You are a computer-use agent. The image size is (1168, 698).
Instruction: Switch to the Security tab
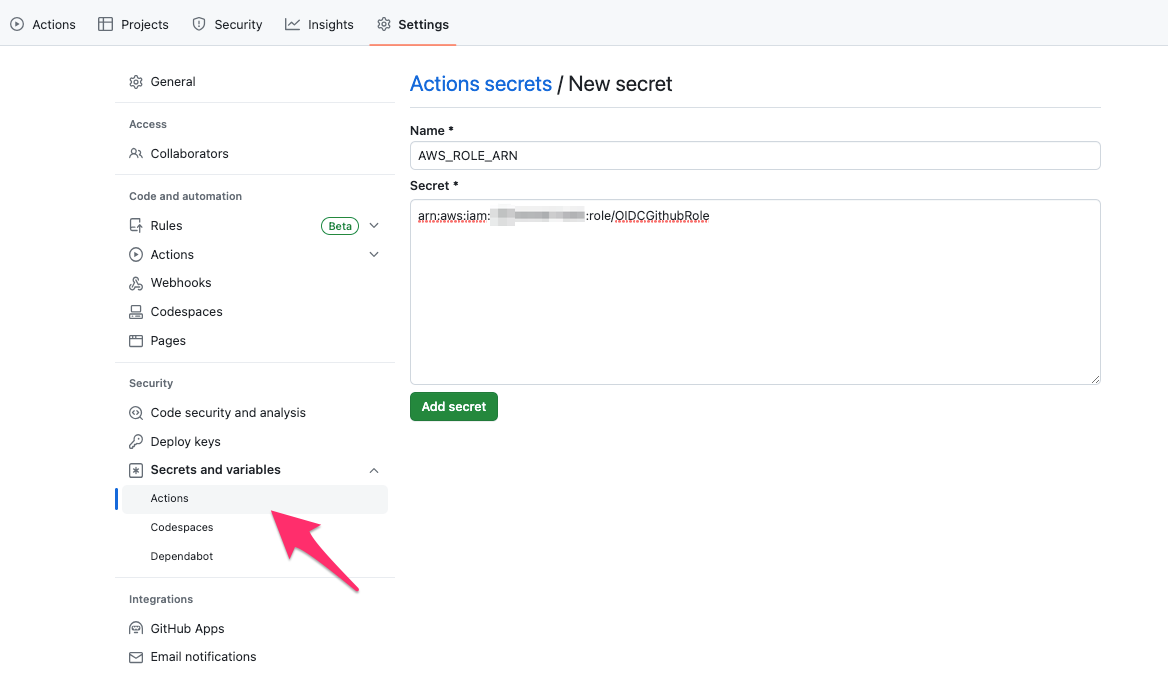(227, 24)
